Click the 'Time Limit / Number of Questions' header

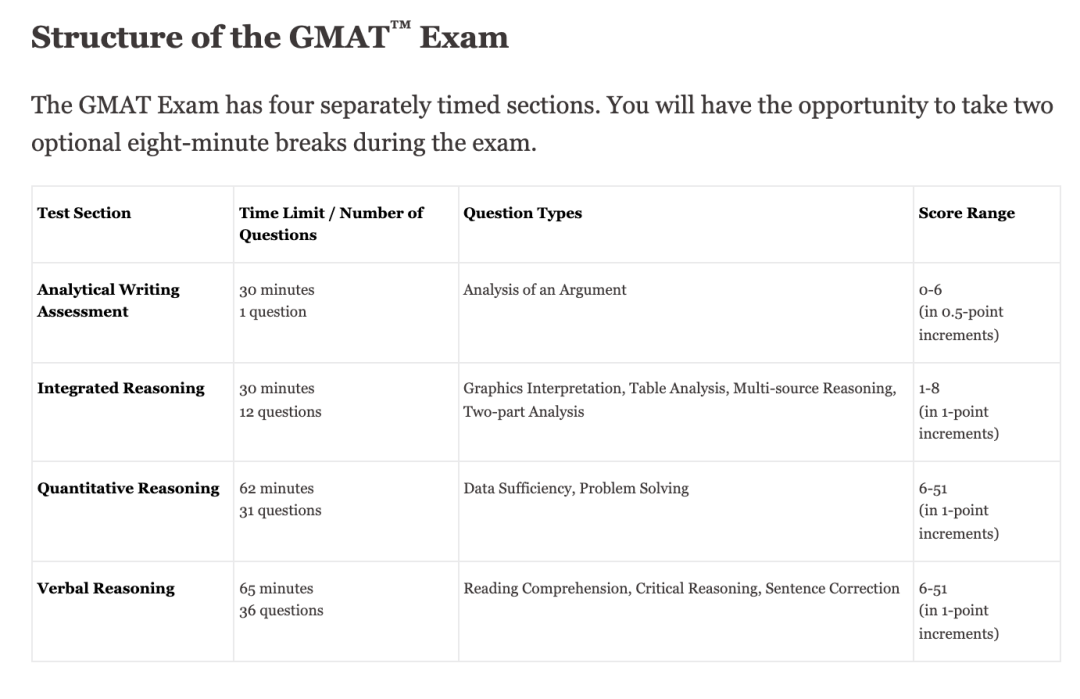click(331, 224)
